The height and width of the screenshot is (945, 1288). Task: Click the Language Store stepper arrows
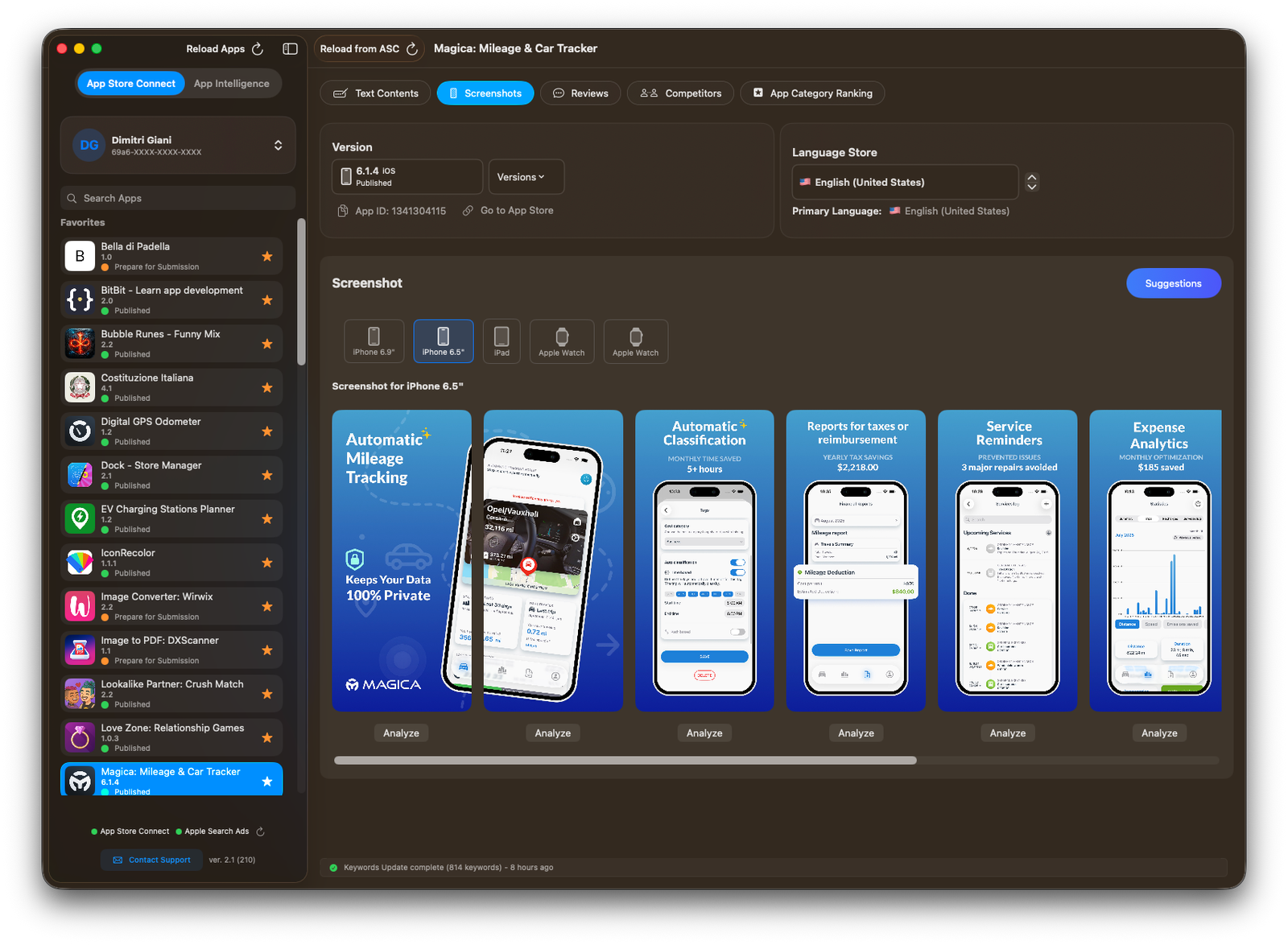(1032, 182)
